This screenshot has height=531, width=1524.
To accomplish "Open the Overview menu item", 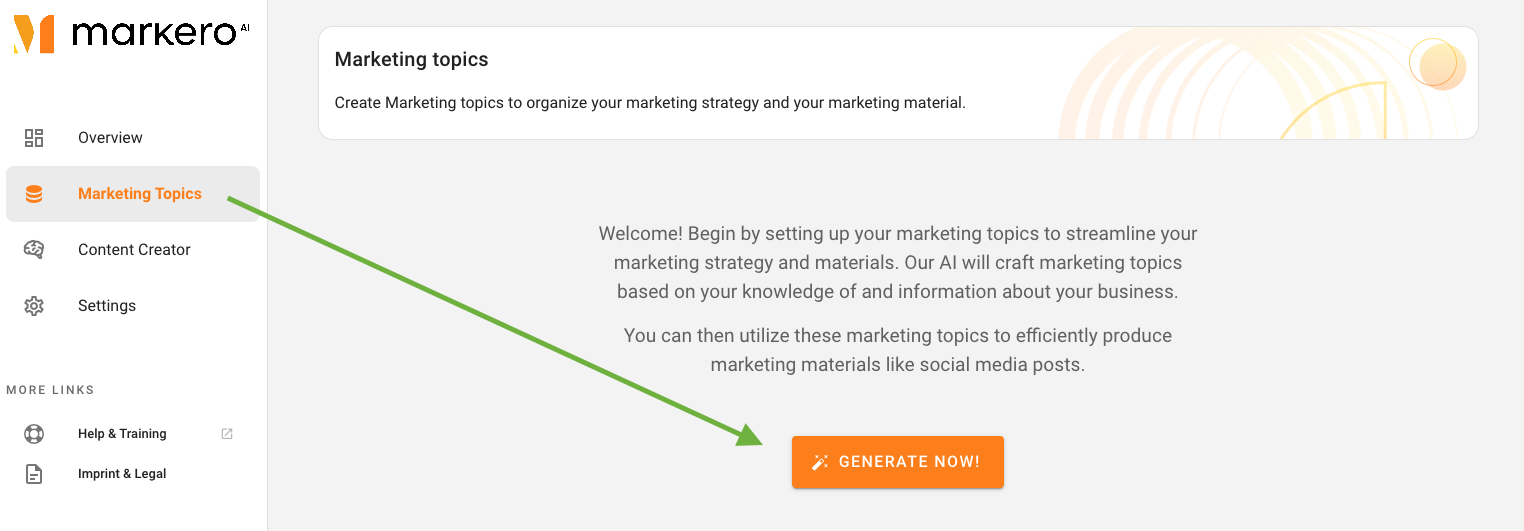I will coord(110,138).
